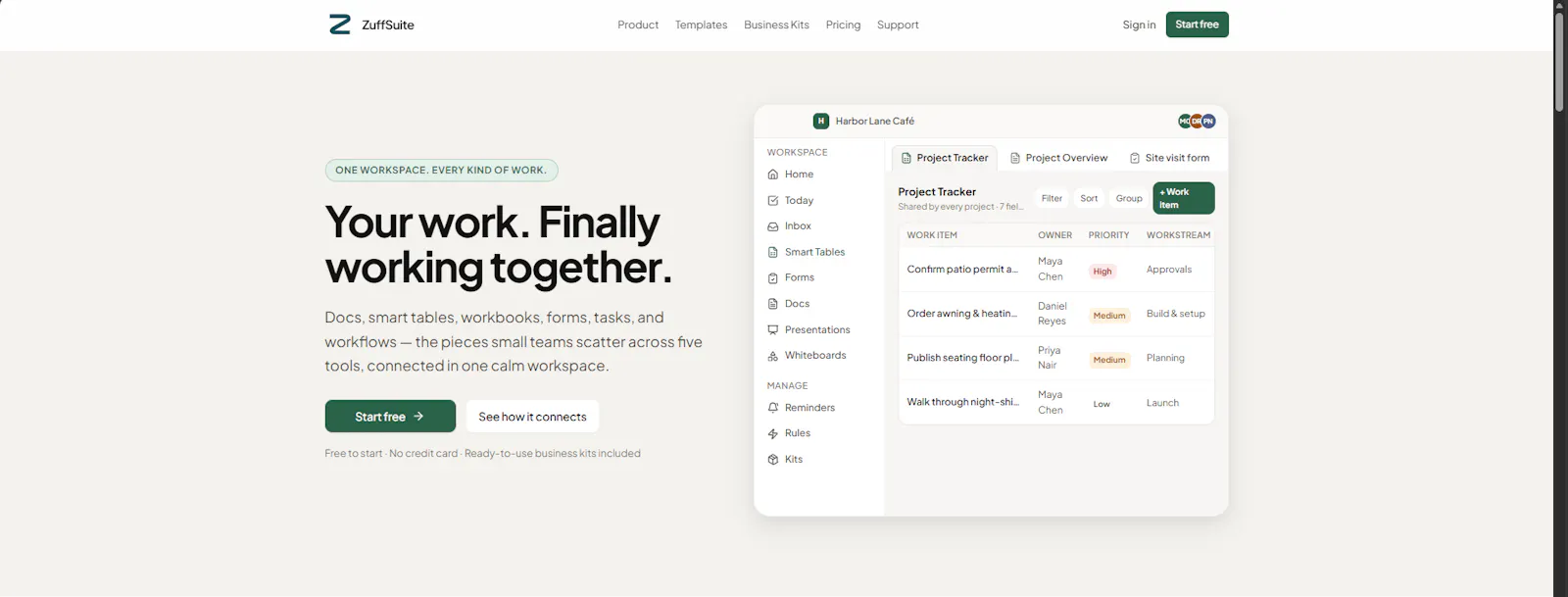Click the Approvals workstream cell
The width and height of the screenshot is (1568, 597).
(x=1169, y=270)
